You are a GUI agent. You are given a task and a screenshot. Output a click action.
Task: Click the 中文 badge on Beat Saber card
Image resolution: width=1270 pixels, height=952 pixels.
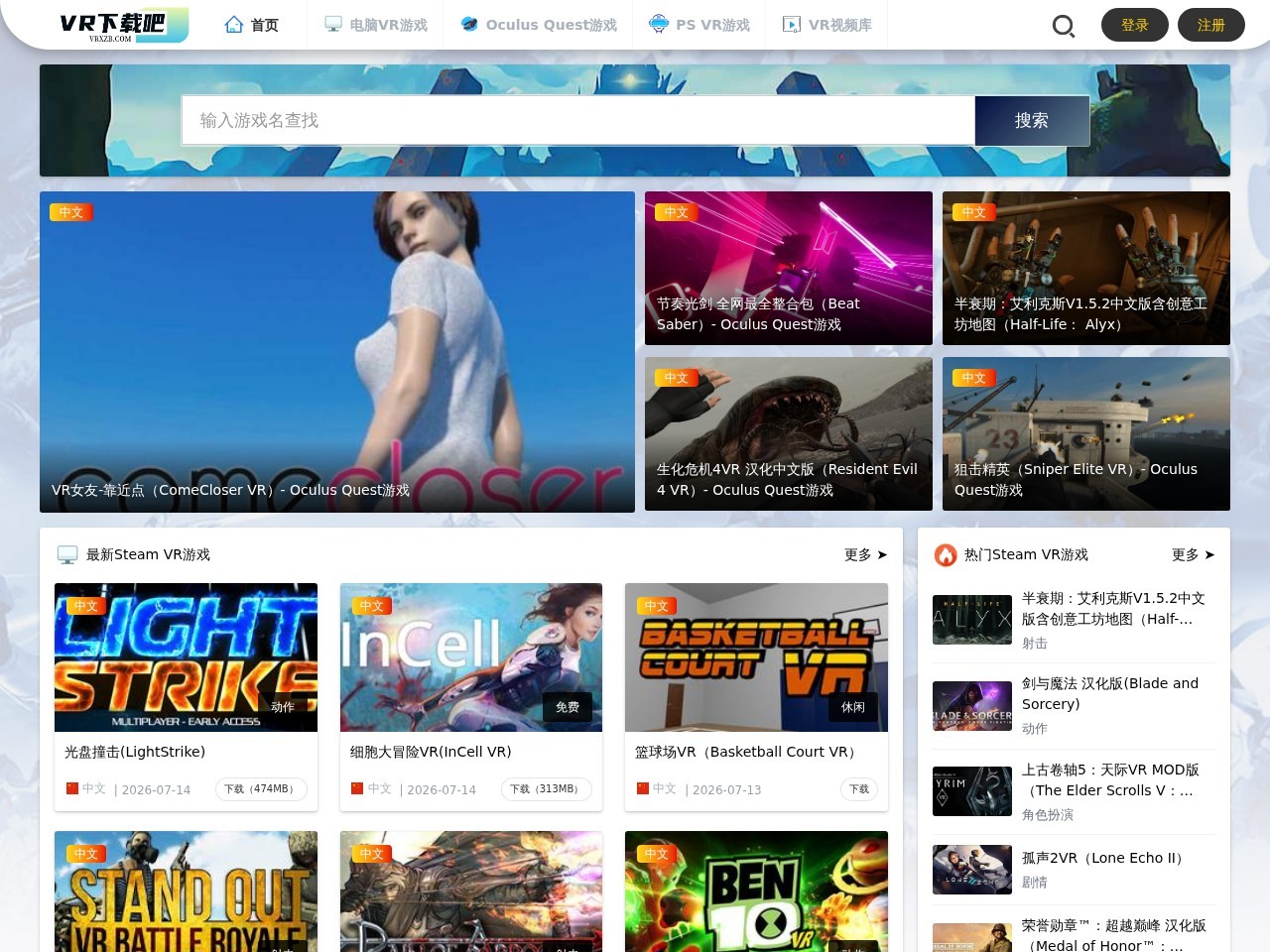tap(676, 212)
